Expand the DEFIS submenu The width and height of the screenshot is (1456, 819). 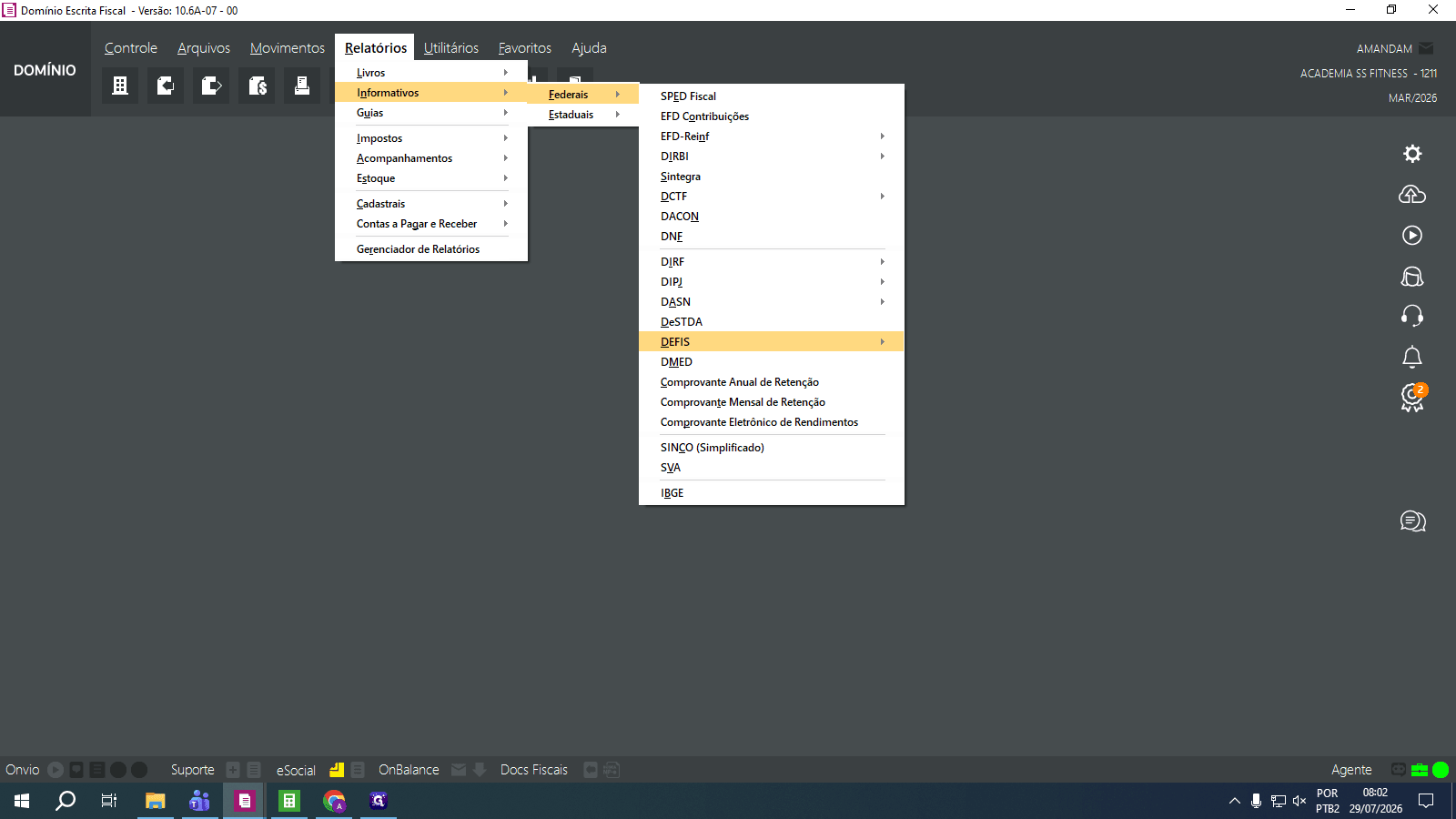click(x=772, y=342)
